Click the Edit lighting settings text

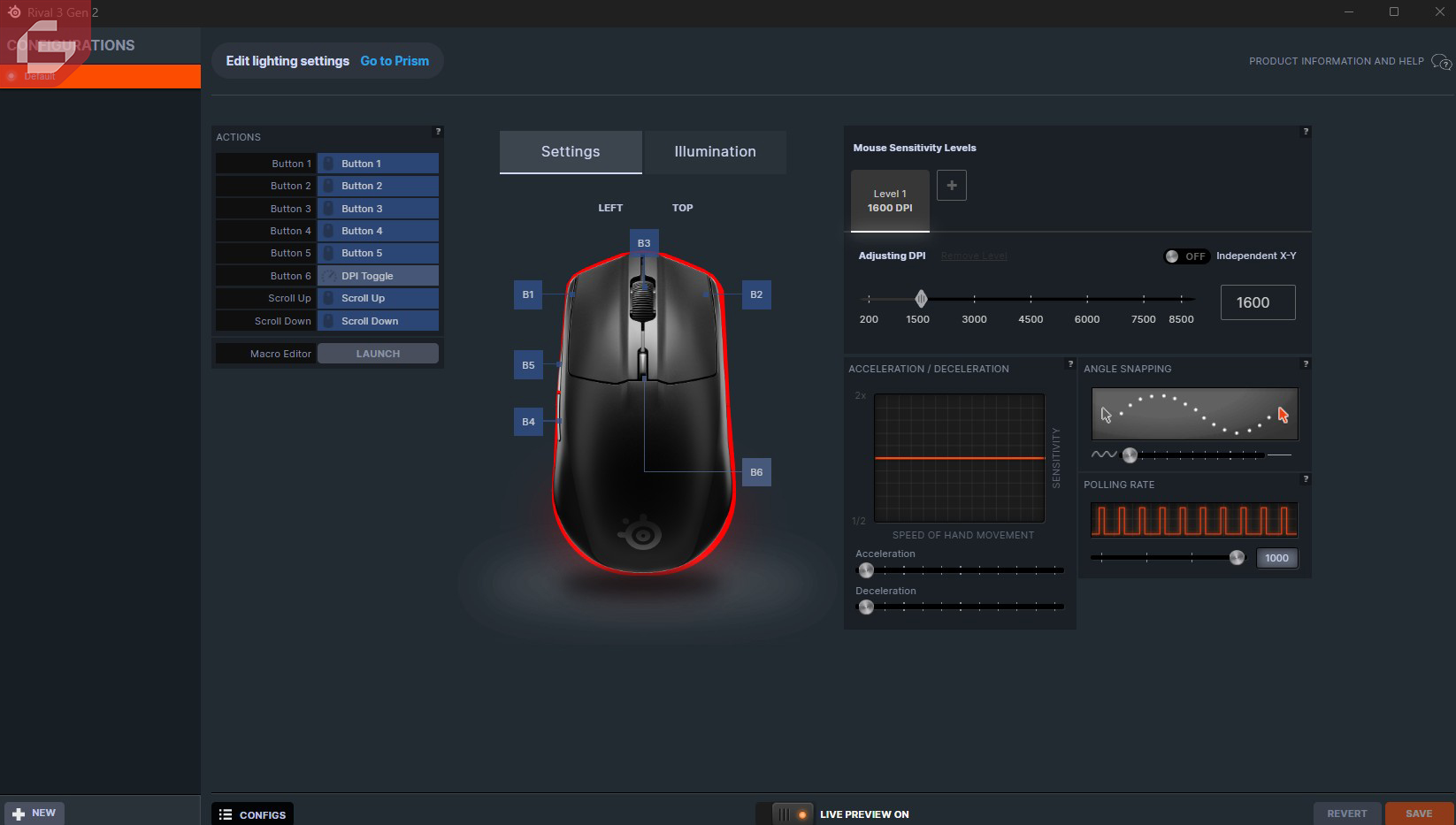(x=287, y=61)
